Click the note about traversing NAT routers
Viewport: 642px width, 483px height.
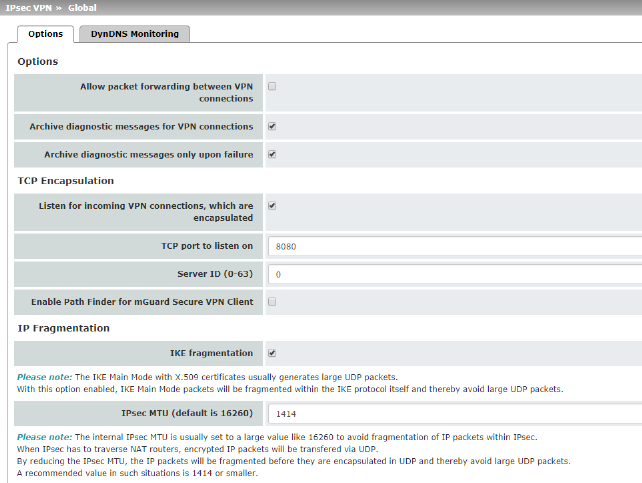coord(197,449)
